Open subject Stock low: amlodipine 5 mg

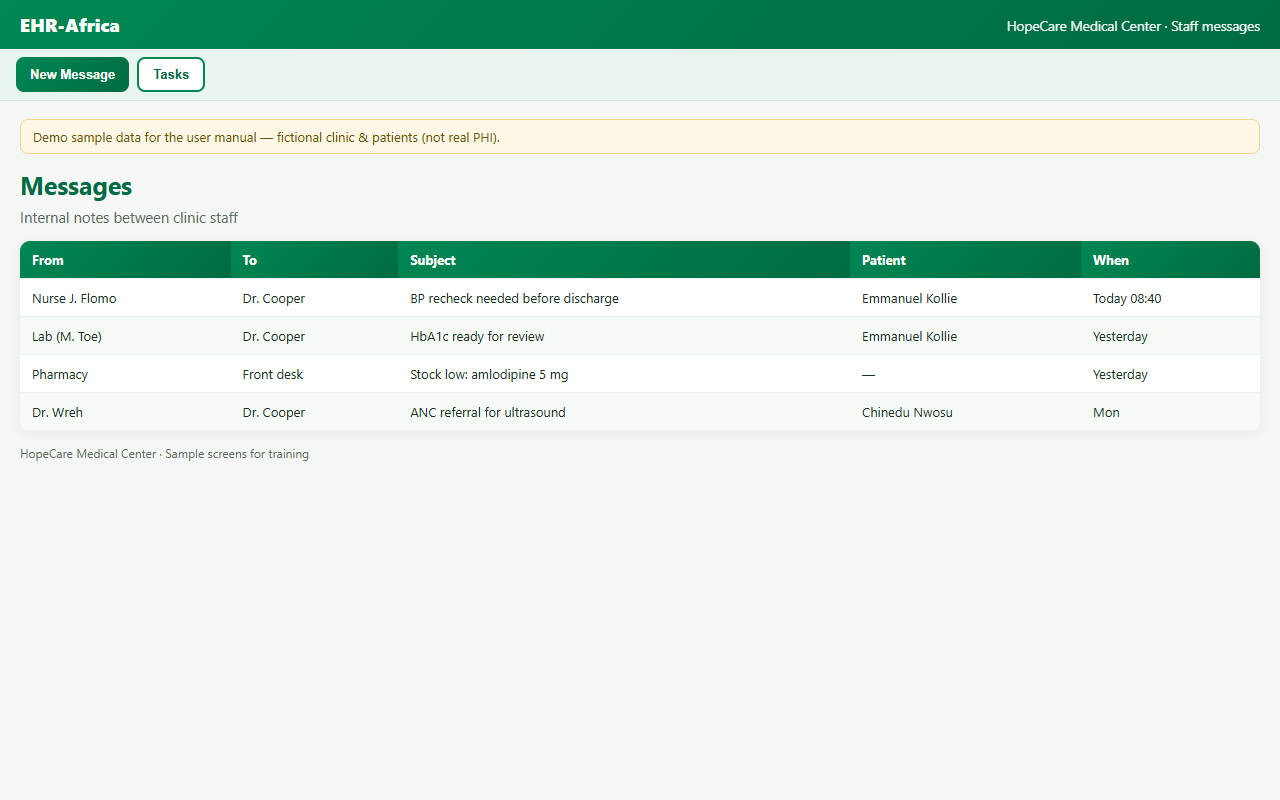(489, 374)
